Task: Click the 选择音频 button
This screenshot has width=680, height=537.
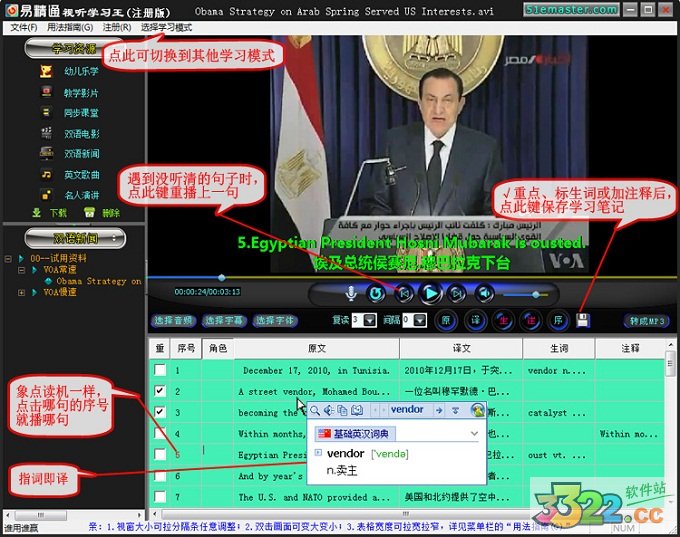Action: pyautogui.click(x=173, y=321)
